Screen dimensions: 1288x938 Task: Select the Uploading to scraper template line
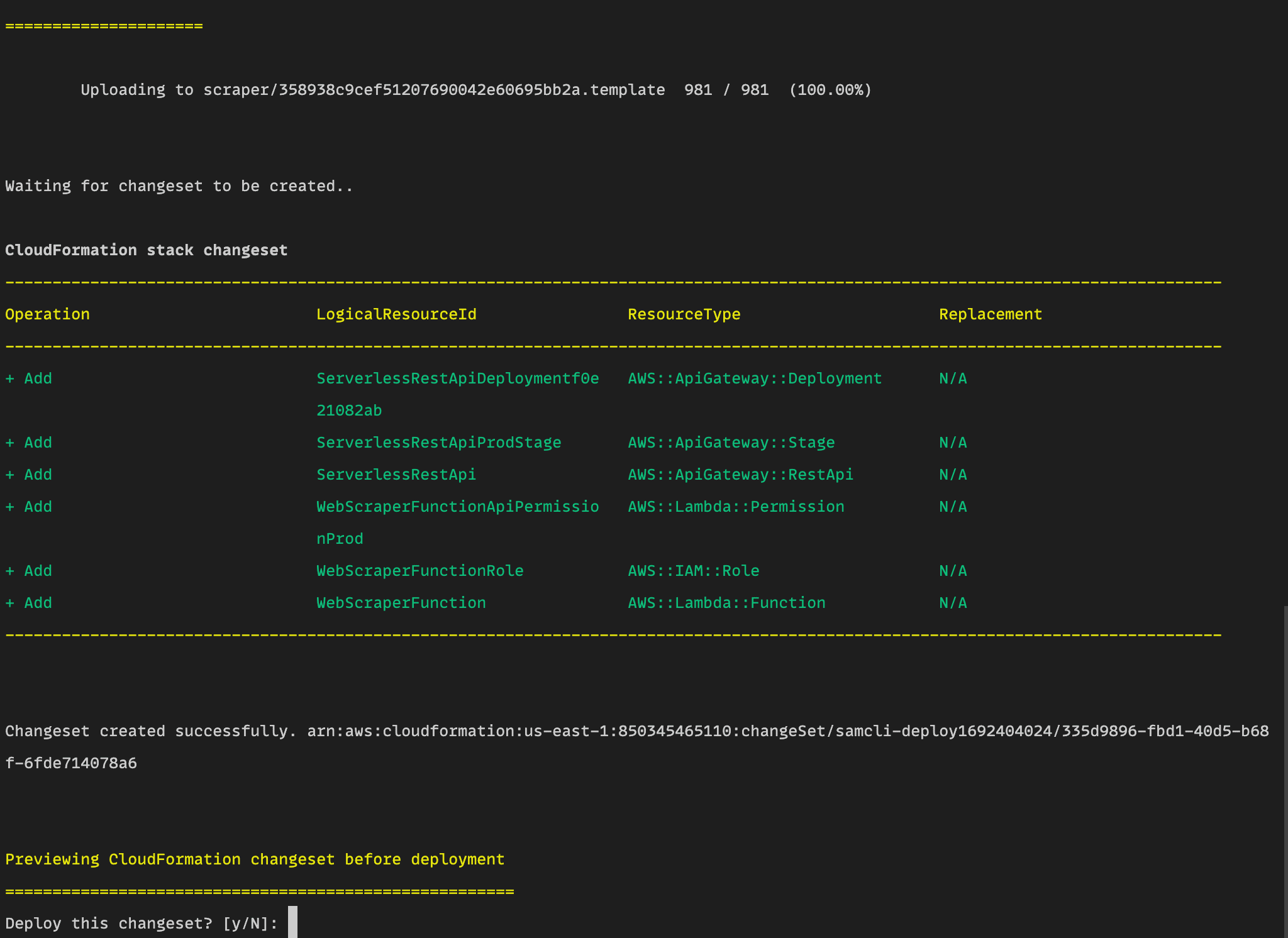475,89
